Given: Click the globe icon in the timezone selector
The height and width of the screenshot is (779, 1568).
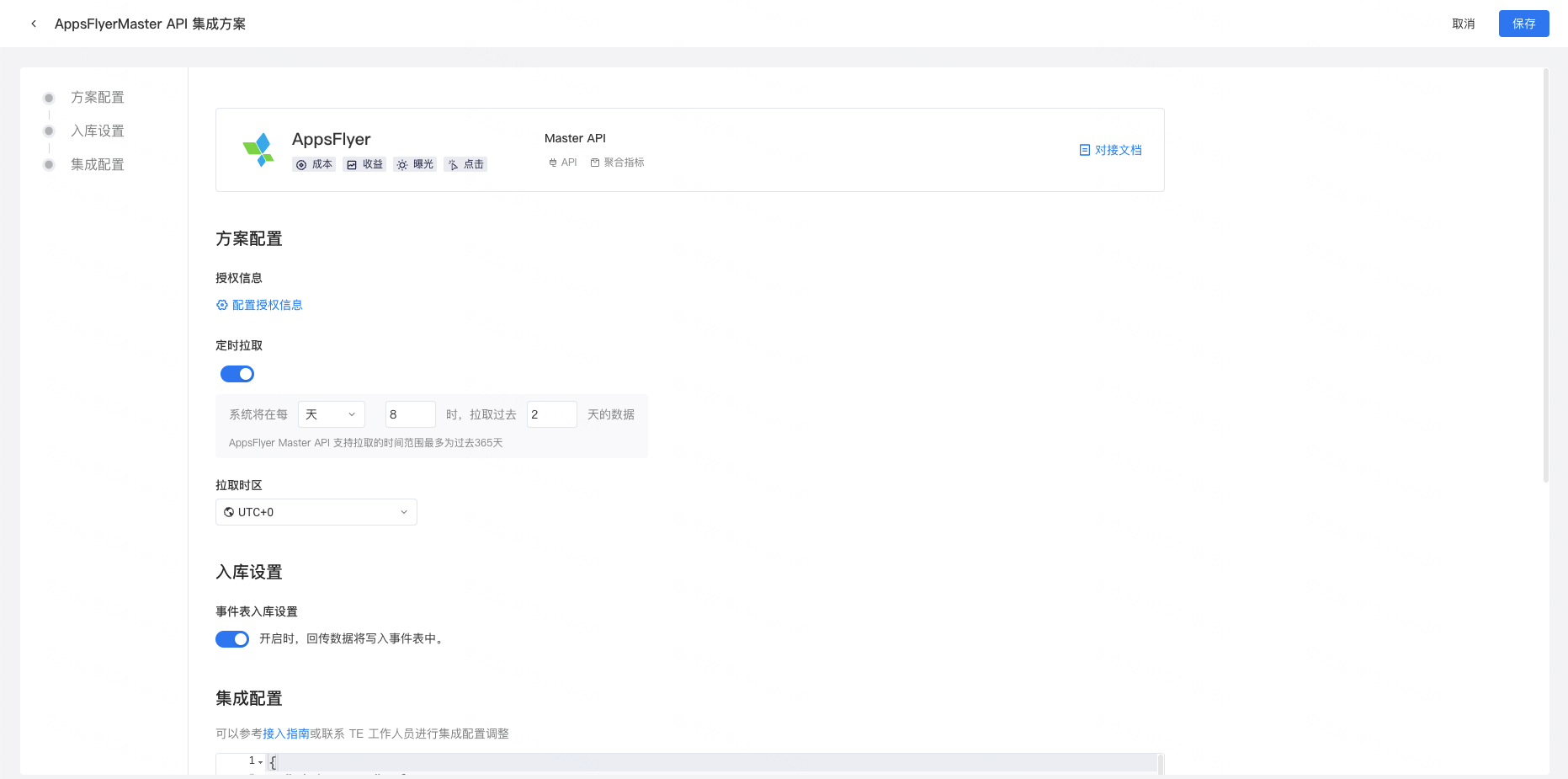Looking at the screenshot, I should (227, 511).
